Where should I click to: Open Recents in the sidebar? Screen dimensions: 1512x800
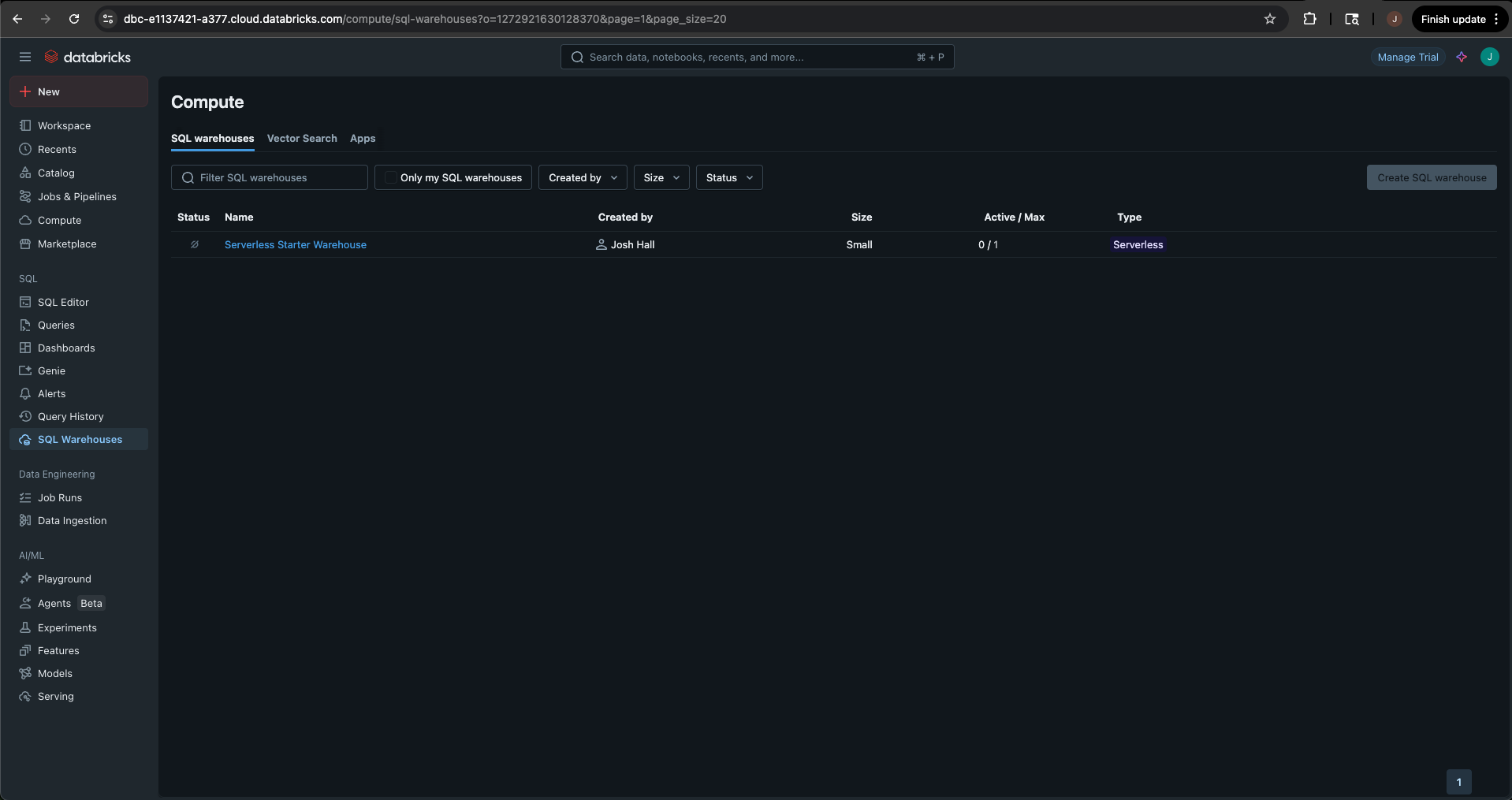tap(79, 149)
